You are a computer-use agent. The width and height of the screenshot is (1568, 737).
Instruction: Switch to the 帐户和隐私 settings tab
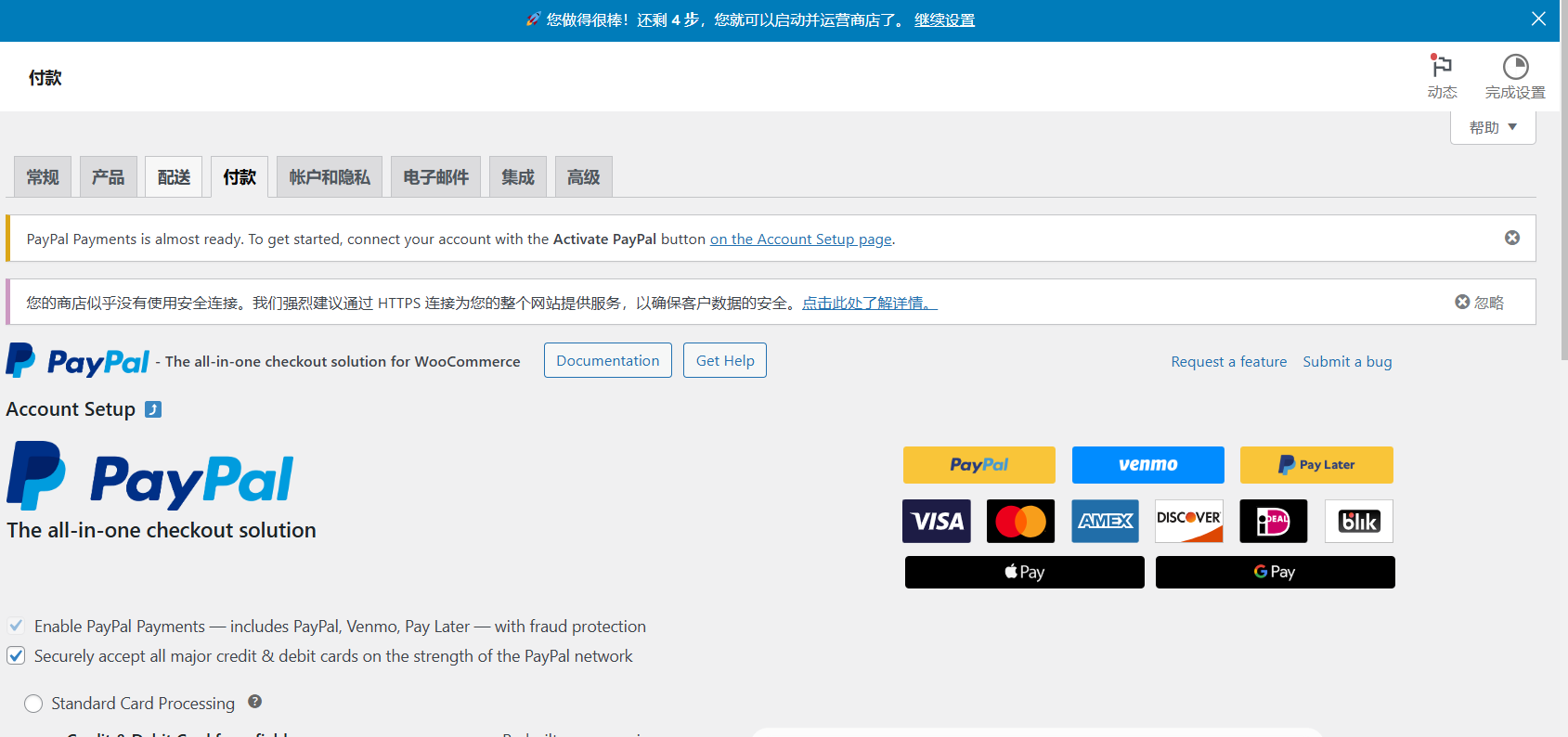(x=330, y=176)
